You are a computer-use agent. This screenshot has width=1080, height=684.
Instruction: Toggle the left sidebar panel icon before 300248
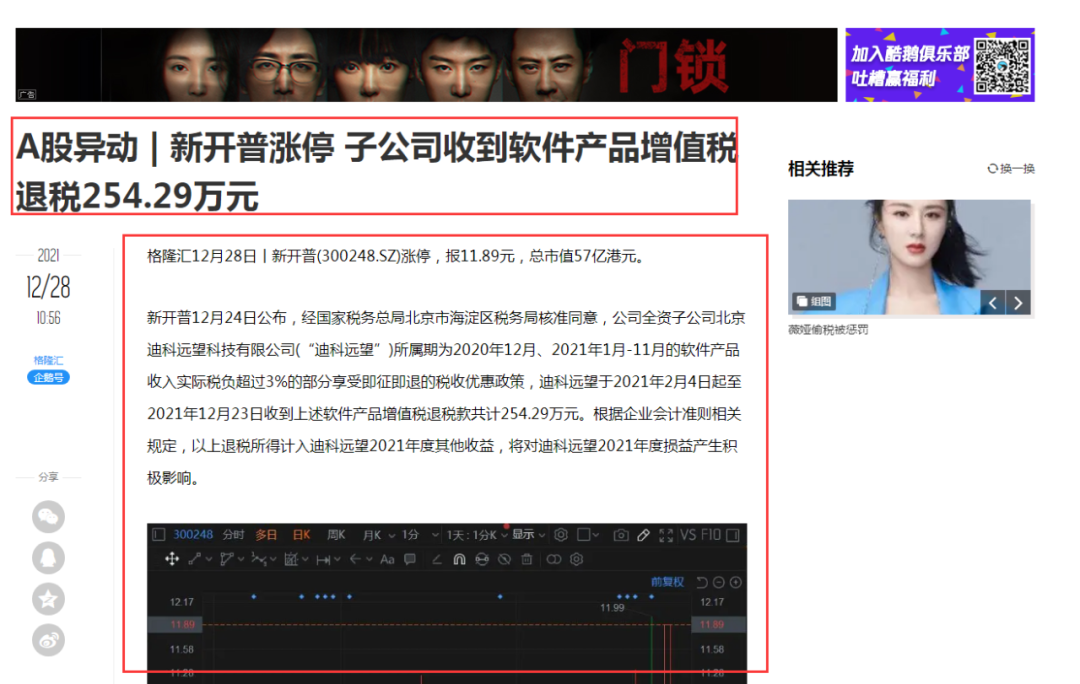coord(158,535)
